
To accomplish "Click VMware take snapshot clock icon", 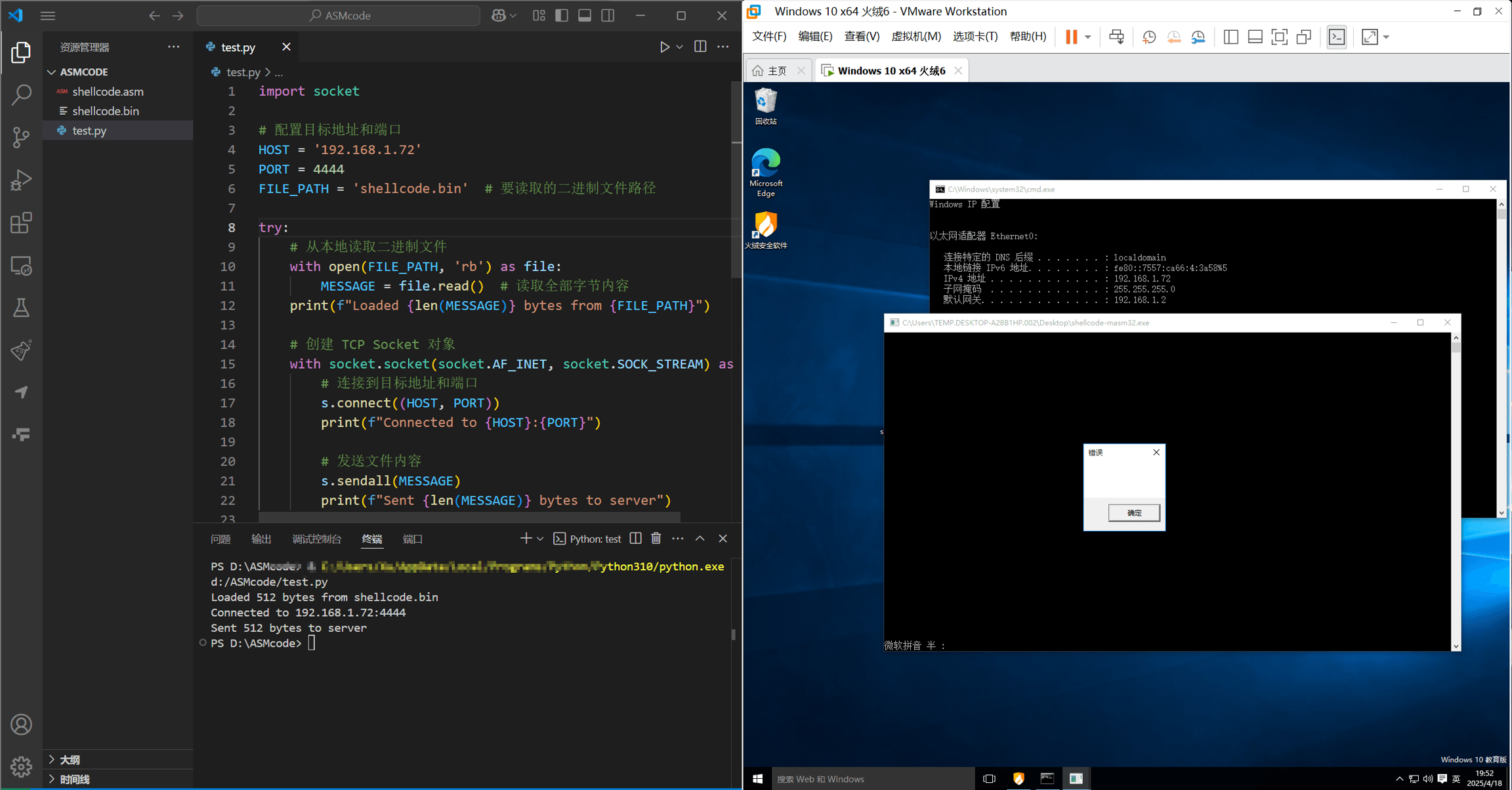I will (x=1148, y=37).
